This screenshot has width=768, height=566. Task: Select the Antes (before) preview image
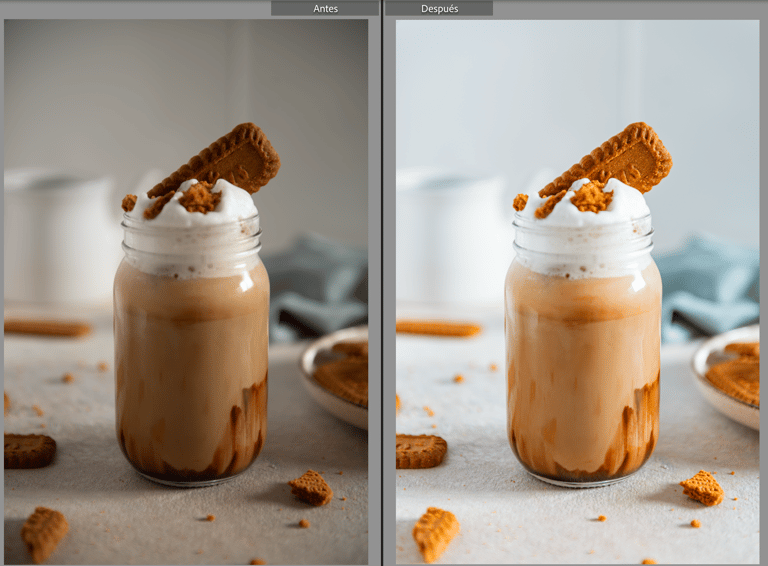click(186, 292)
